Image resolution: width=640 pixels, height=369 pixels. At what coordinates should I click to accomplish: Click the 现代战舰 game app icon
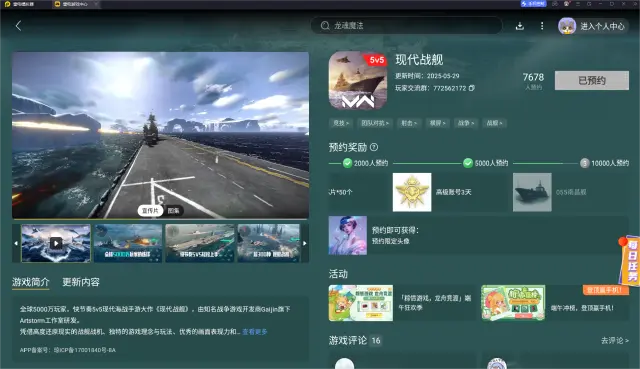tap(358, 80)
